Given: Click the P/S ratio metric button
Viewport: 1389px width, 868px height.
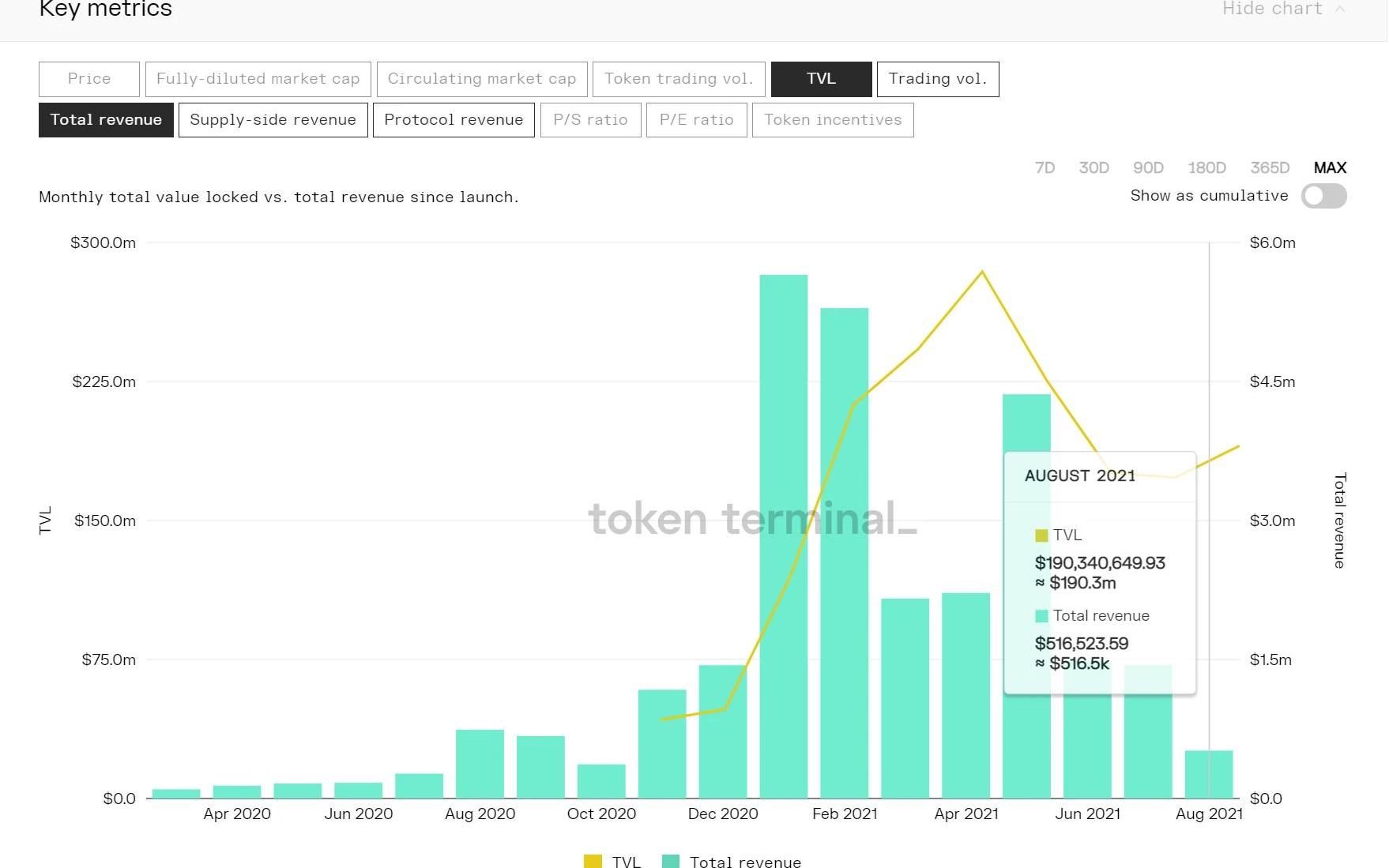Looking at the screenshot, I should (590, 120).
